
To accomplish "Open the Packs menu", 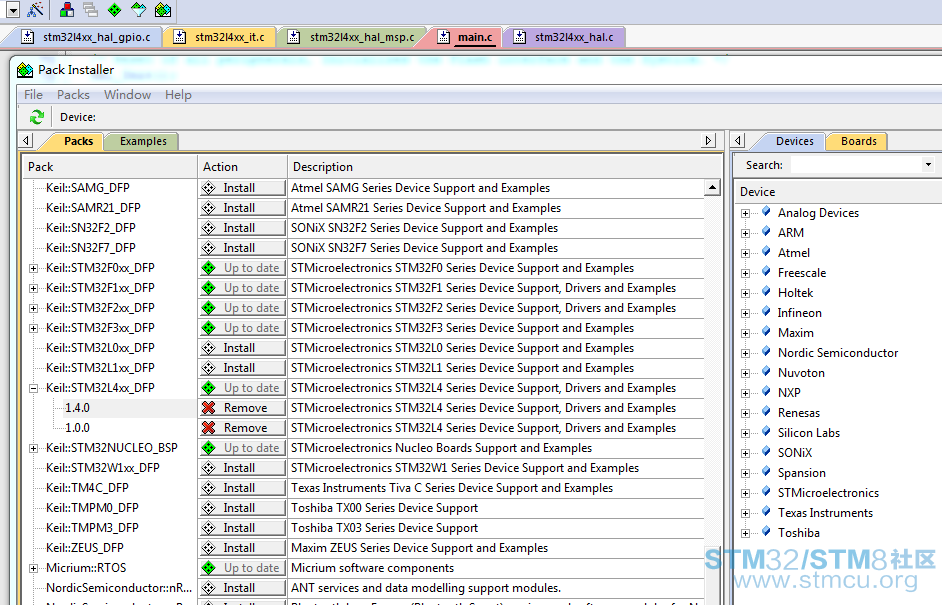I will click(x=73, y=94).
